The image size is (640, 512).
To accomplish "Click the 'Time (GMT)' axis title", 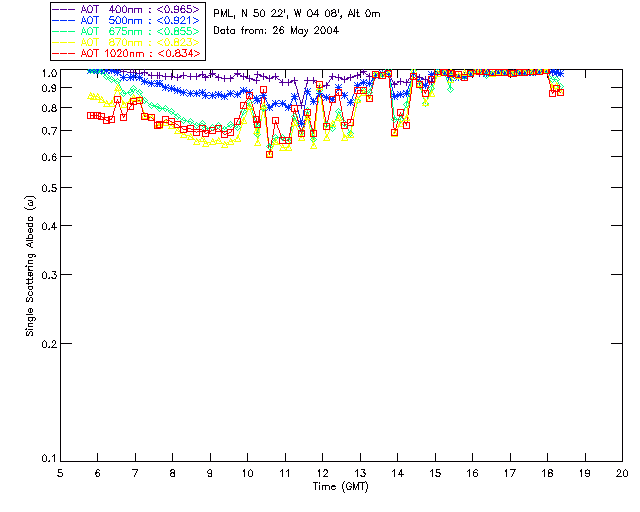I will pyautogui.click(x=340, y=487).
